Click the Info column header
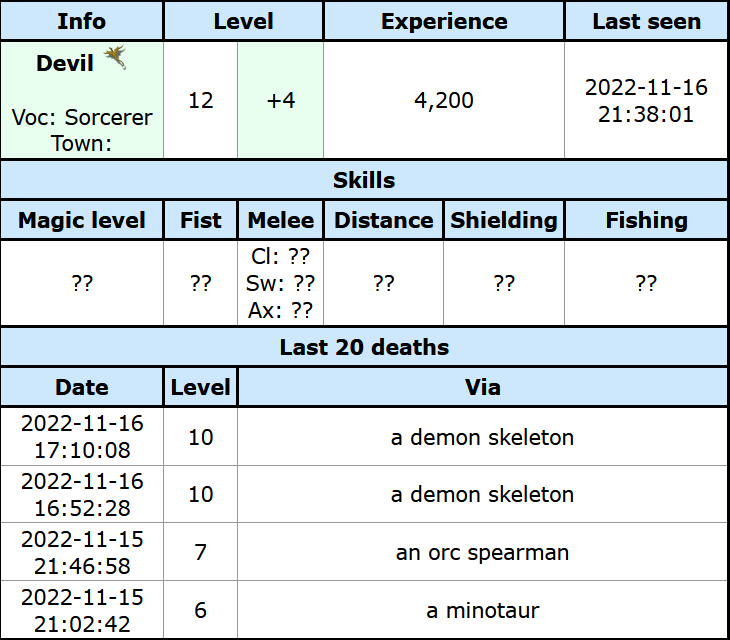The width and height of the screenshot is (730, 640). pos(82,21)
